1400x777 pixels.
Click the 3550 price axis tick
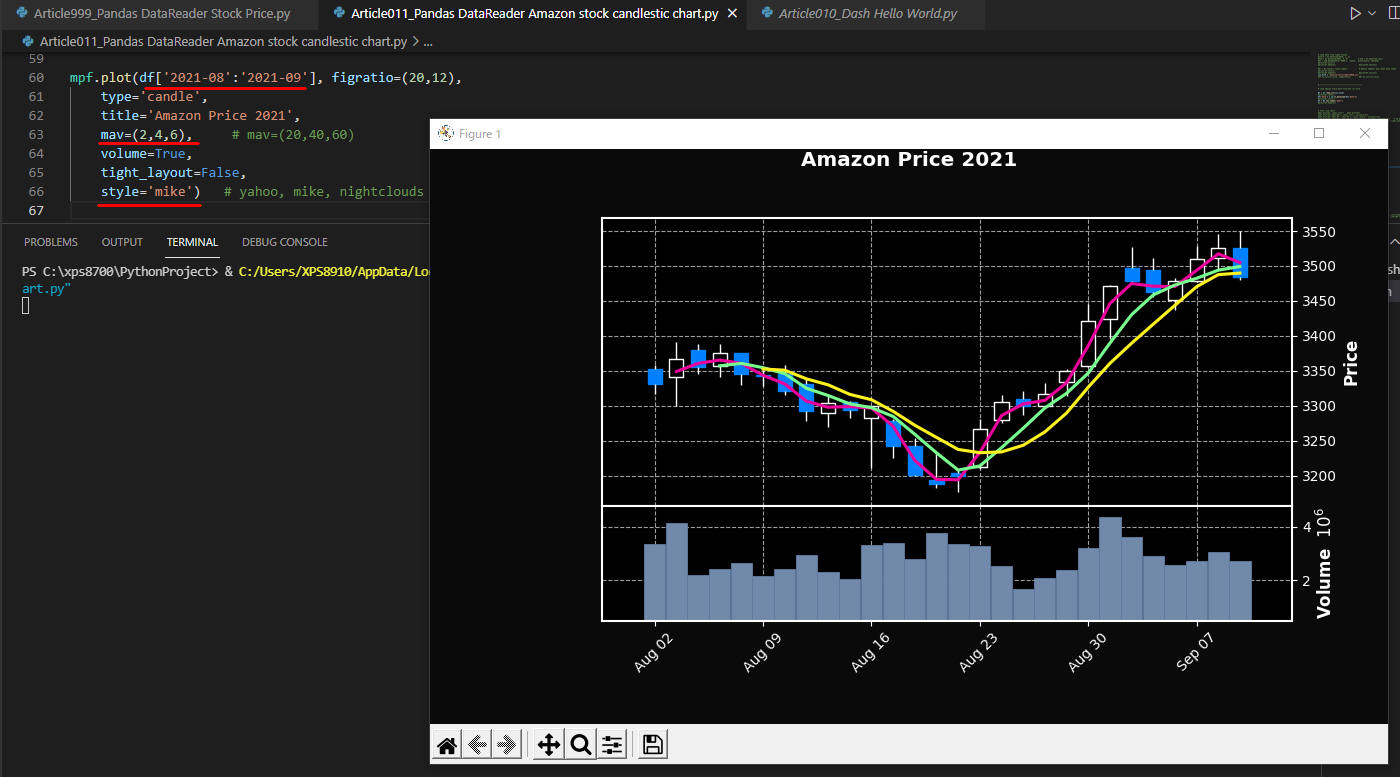[x=1320, y=232]
